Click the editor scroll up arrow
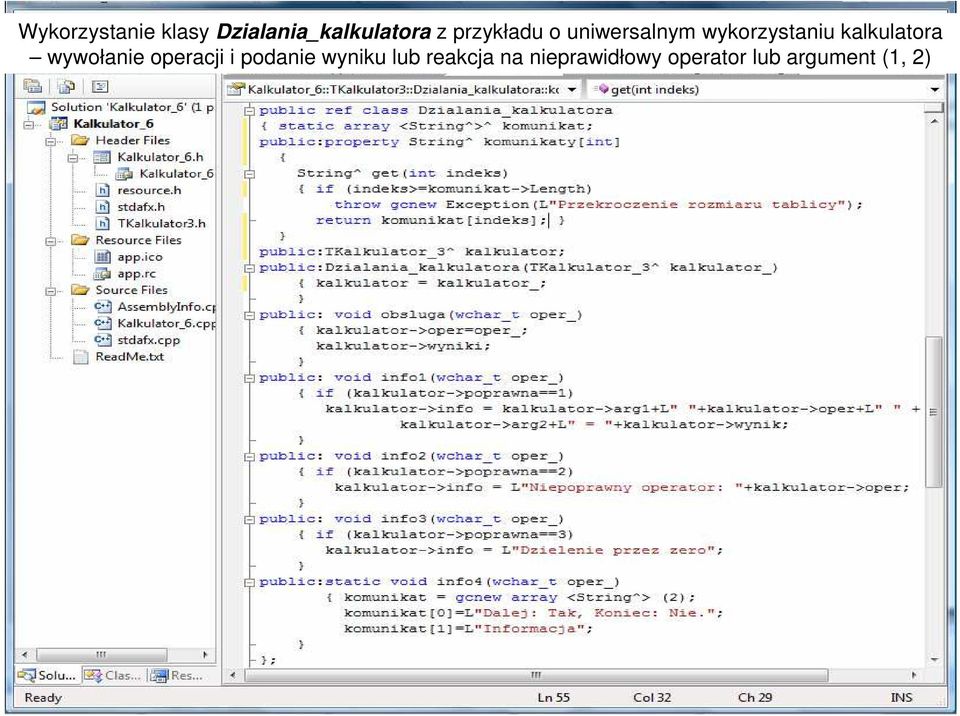The image size is (960, 716). click(934, 122)
